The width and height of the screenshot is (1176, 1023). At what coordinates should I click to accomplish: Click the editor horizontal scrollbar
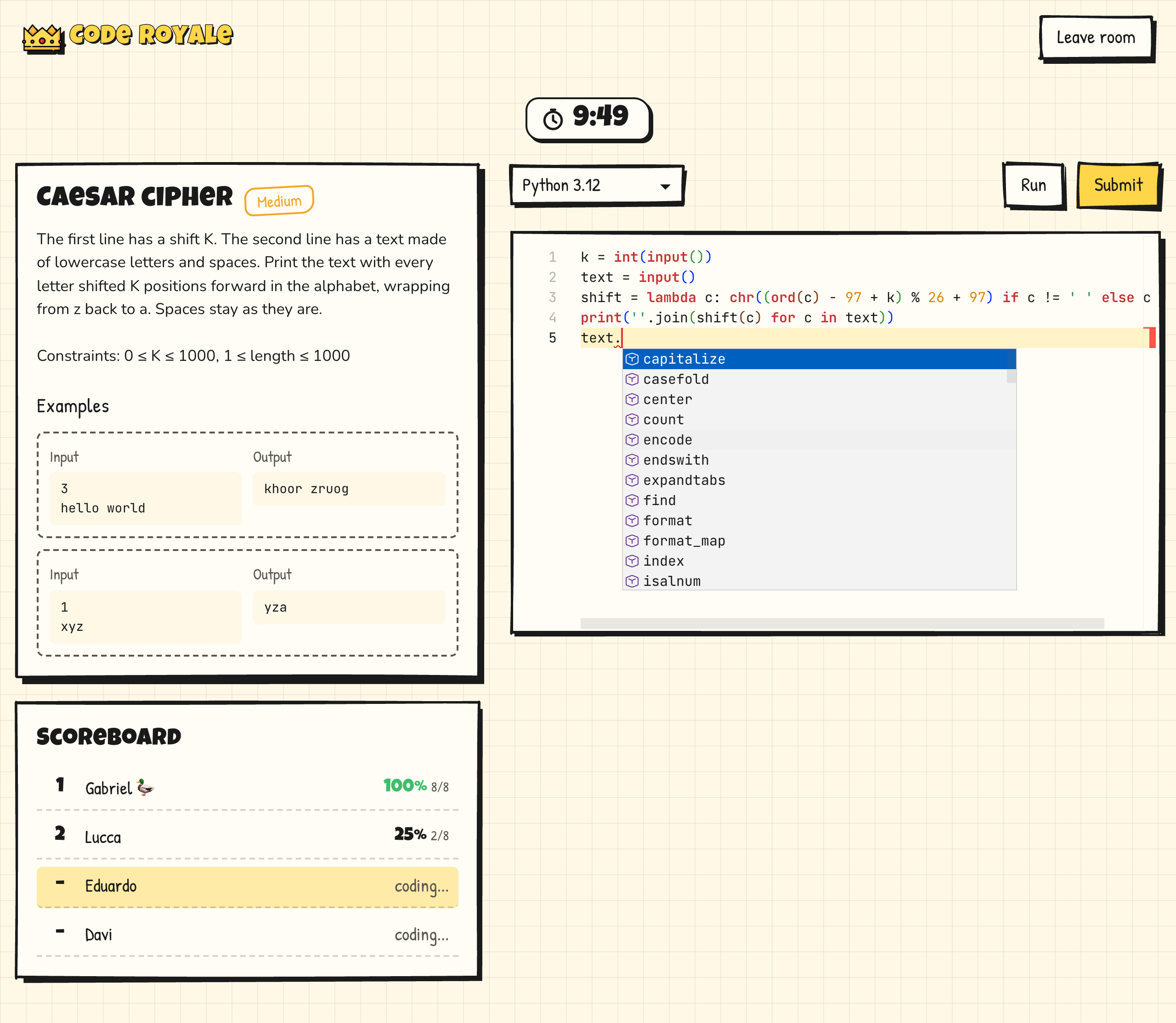point(842,624)
